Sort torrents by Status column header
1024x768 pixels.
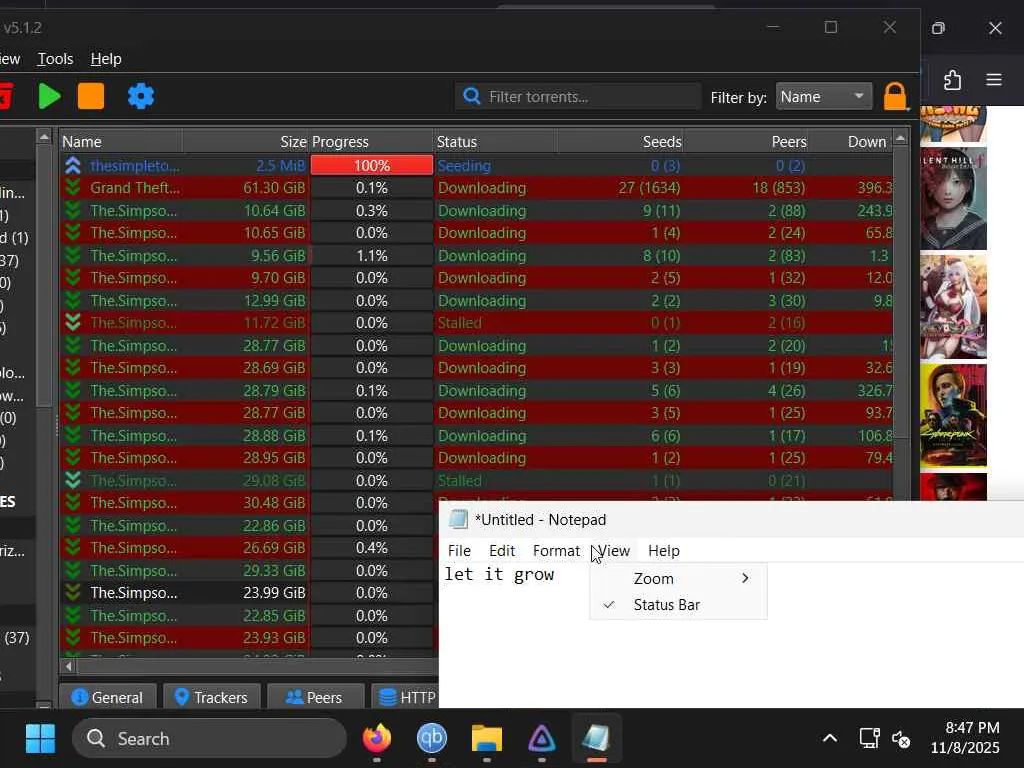coord(495,142)
